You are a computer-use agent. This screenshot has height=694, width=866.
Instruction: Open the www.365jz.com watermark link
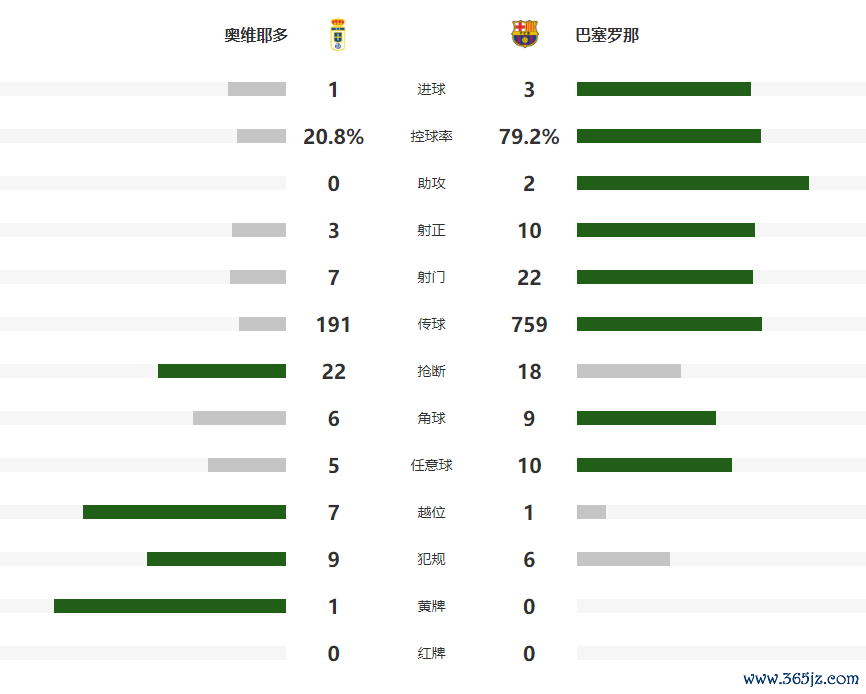pos(800,678)
